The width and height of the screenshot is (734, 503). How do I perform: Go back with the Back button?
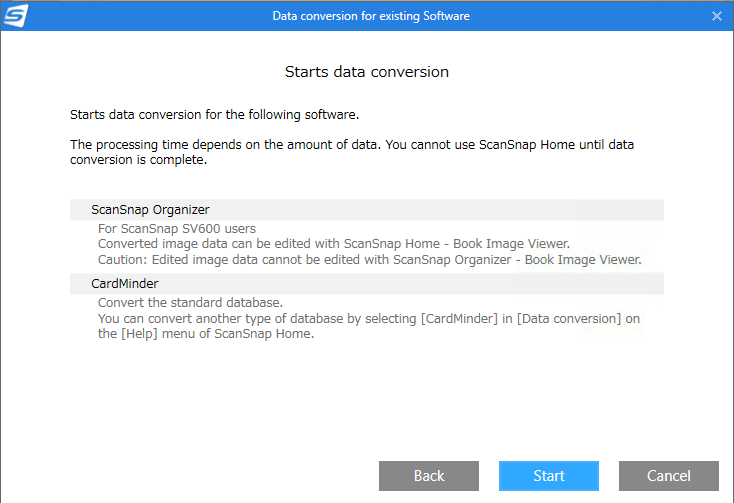[x=429, y=476]
